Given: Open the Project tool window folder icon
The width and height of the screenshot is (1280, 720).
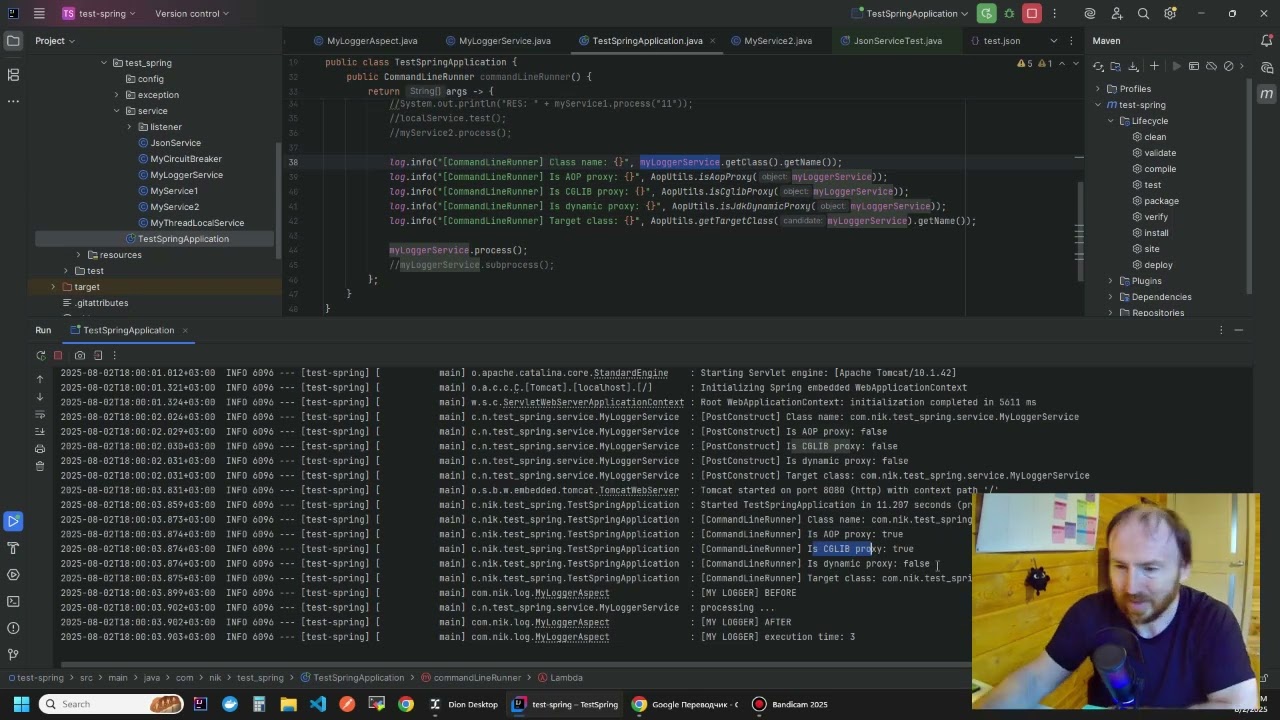Looking at the screenshot, I should click(13, 41).
